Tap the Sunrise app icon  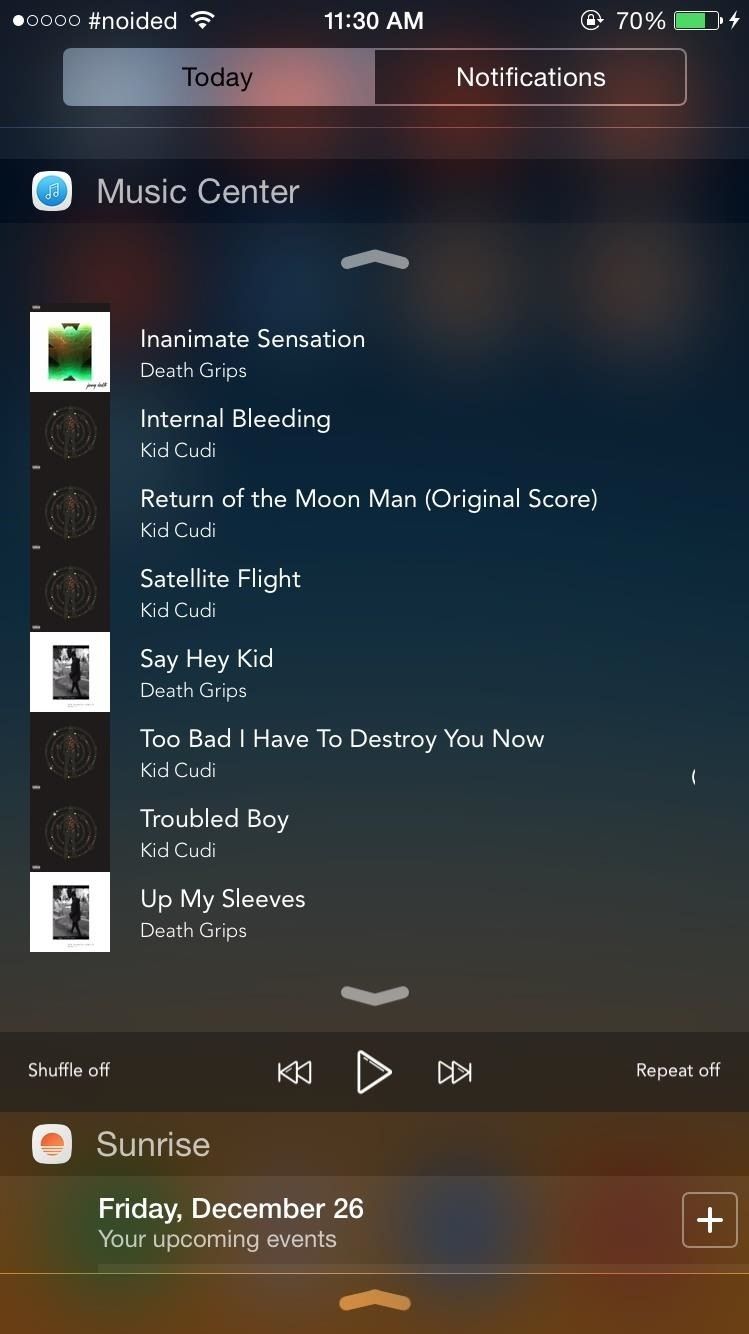52,1144
